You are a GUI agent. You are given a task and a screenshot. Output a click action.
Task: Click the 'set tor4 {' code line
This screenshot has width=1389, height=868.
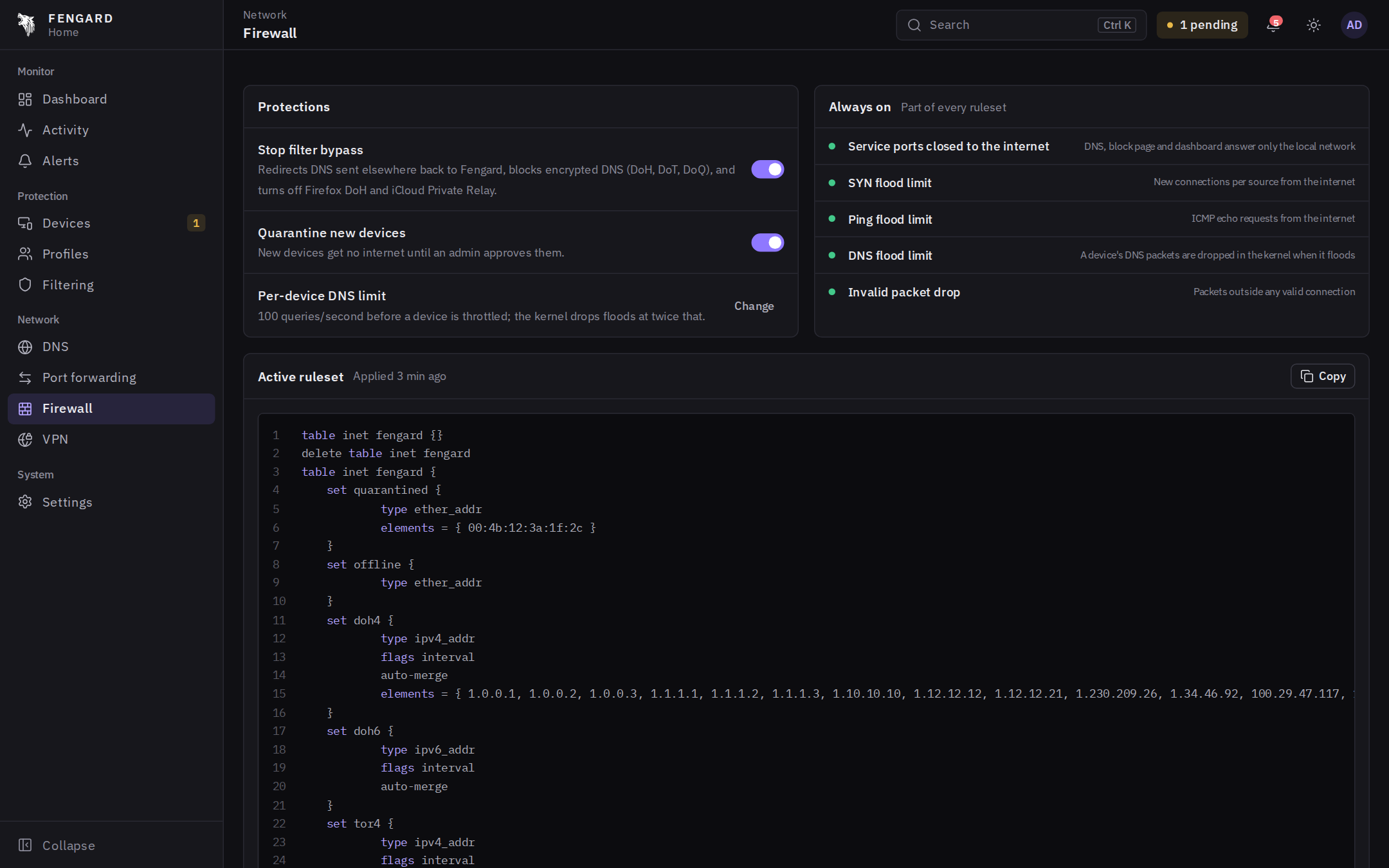coord(359,824)
